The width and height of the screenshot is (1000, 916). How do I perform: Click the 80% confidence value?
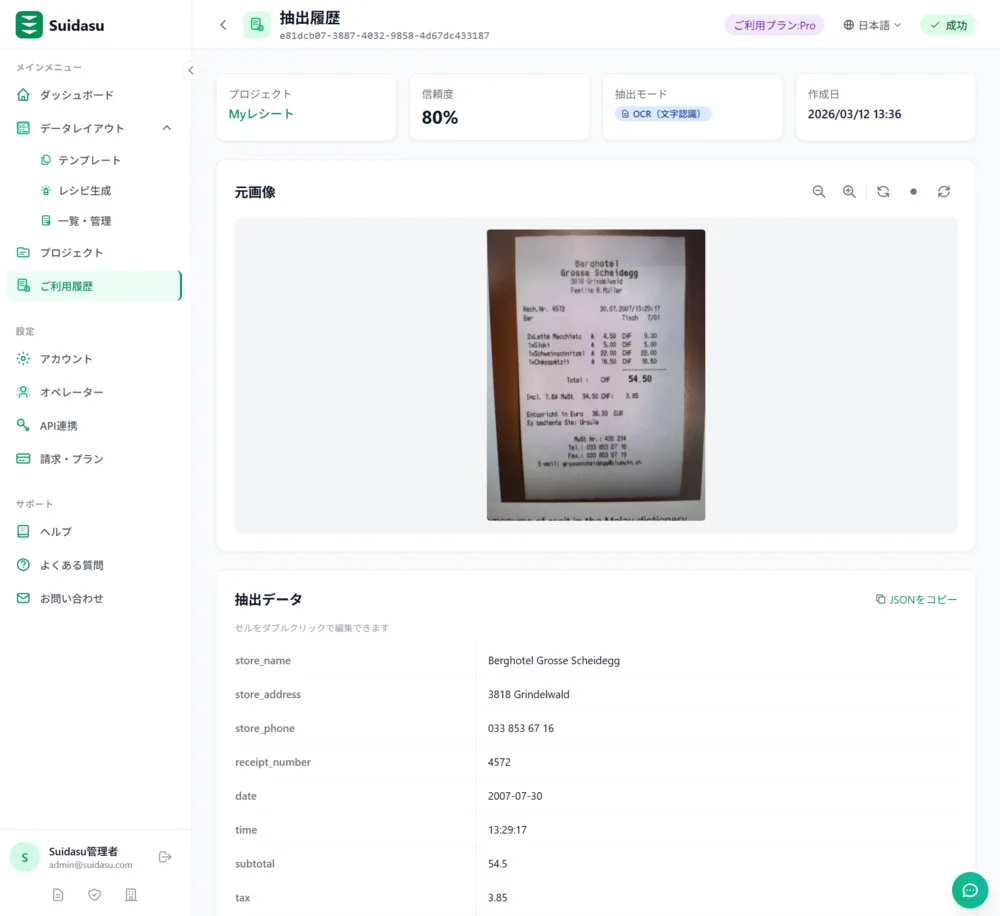[439, 117]
